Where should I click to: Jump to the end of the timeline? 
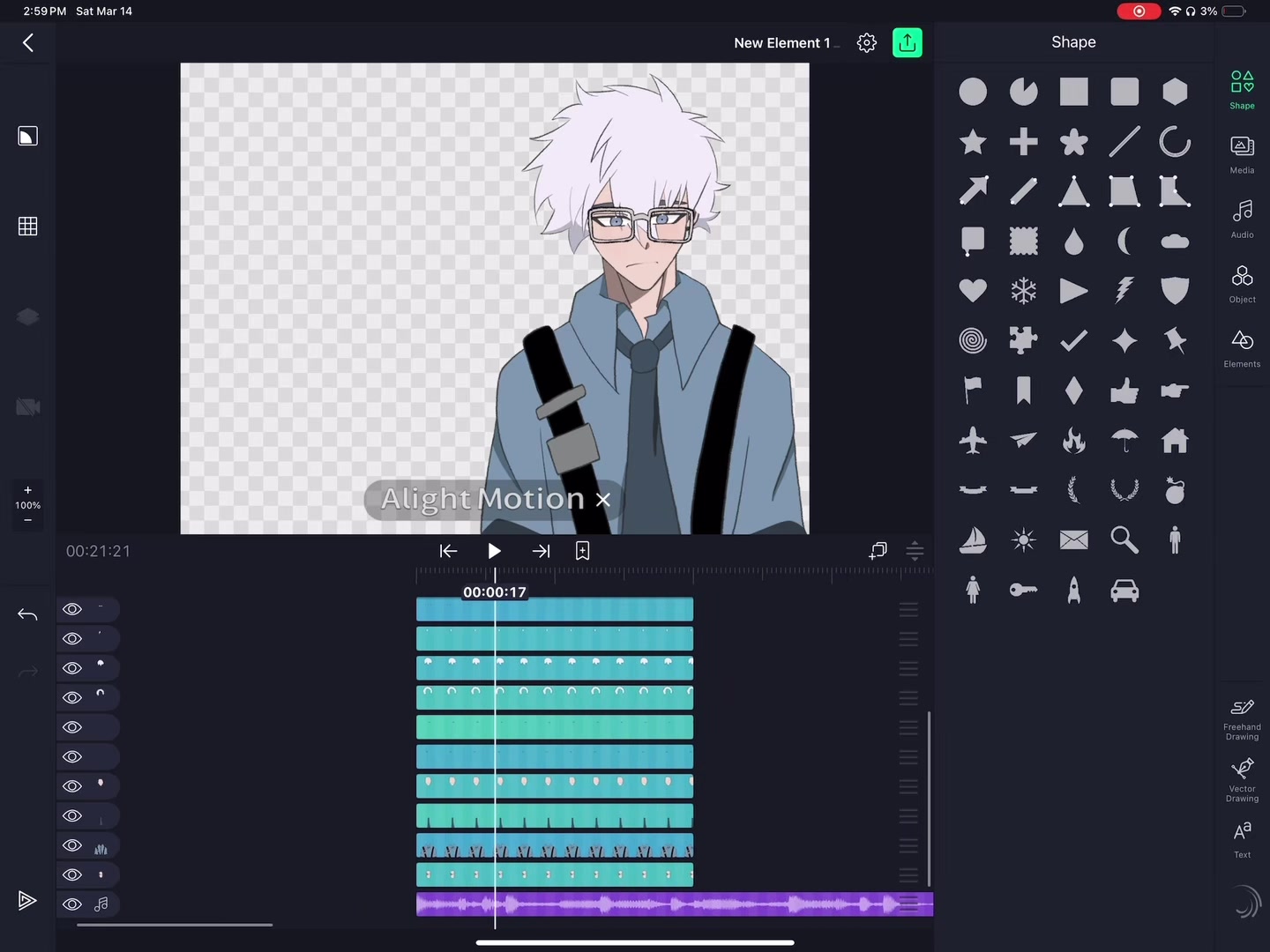541,551
